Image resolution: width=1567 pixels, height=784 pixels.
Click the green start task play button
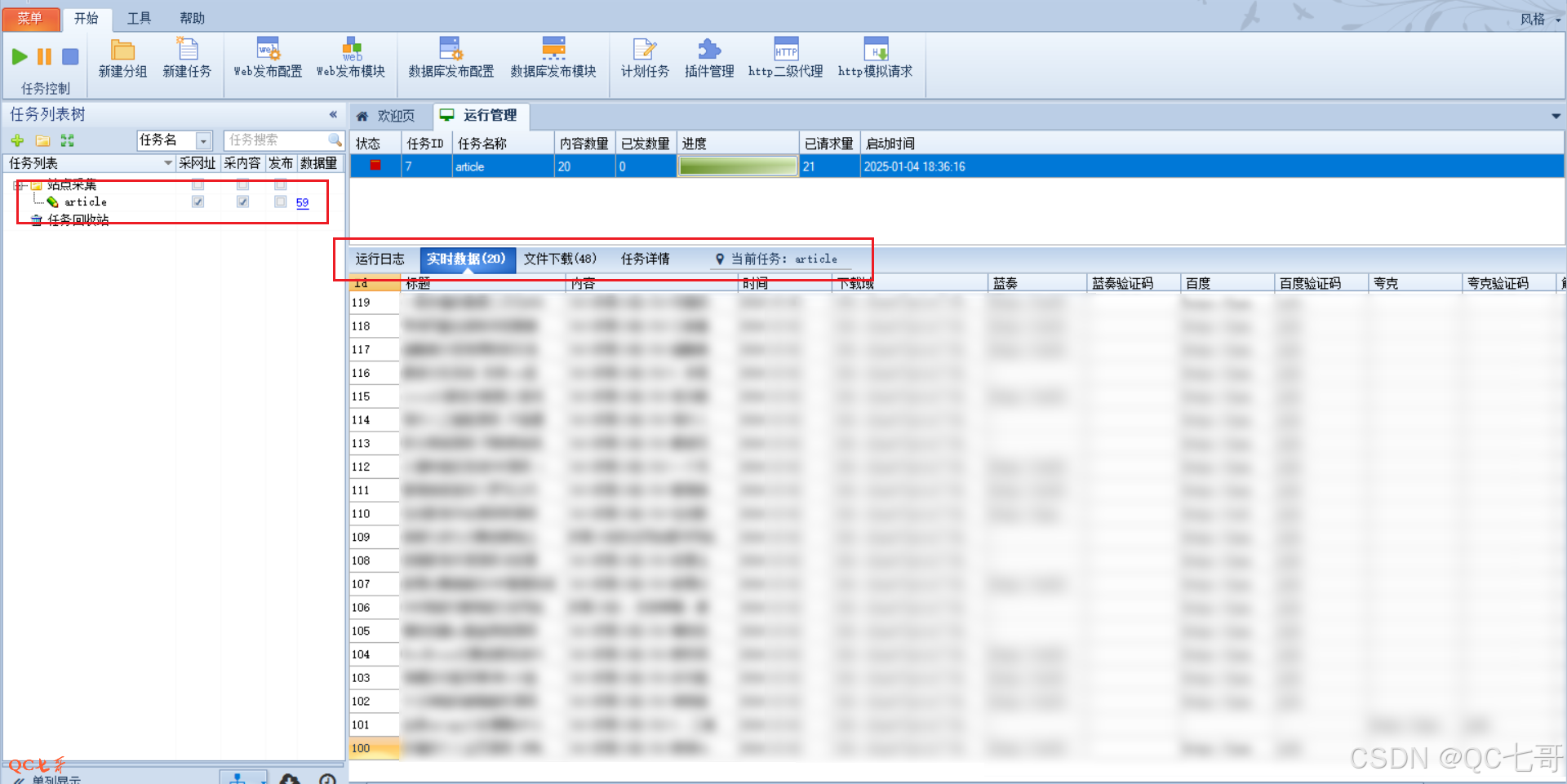20,56
